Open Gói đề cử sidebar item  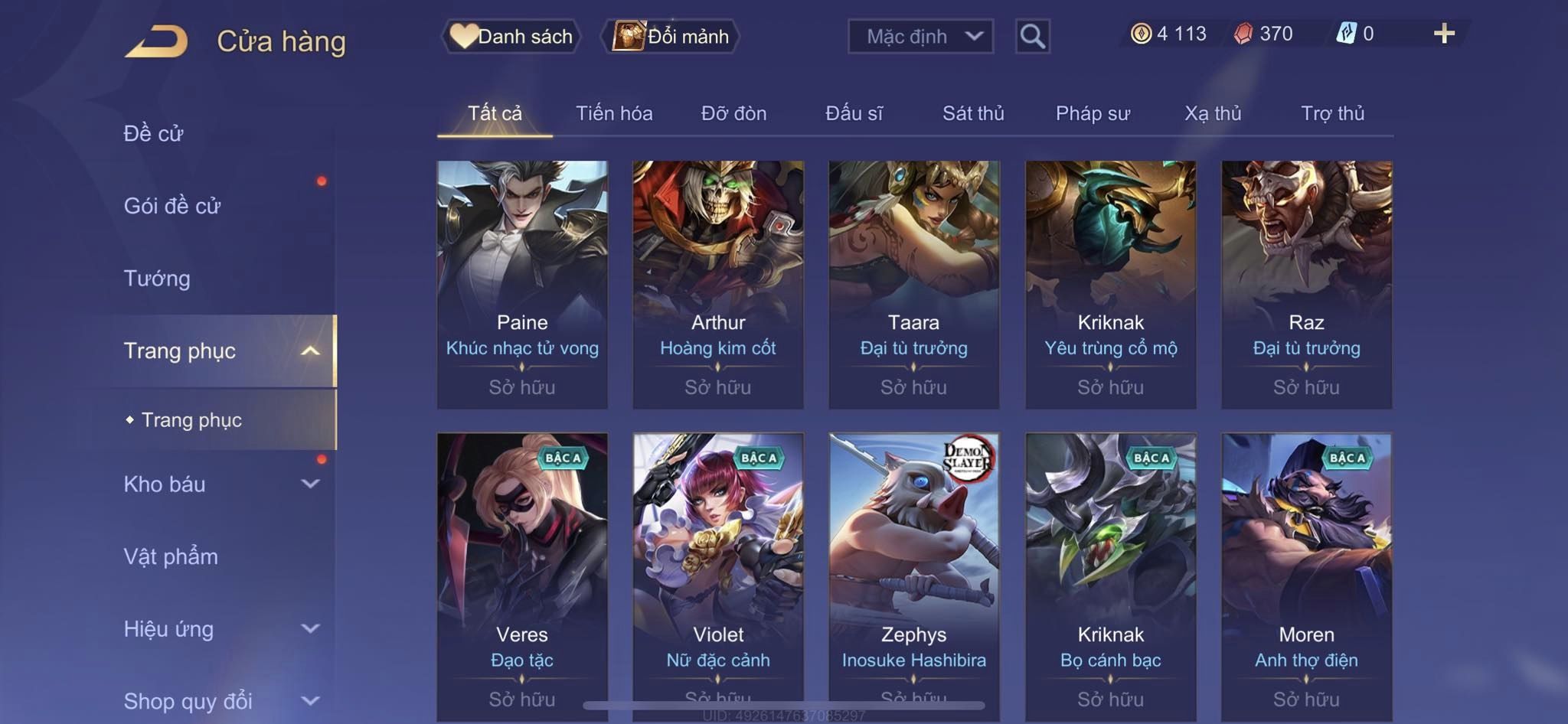pyautogui.click(x=172, y=206)
